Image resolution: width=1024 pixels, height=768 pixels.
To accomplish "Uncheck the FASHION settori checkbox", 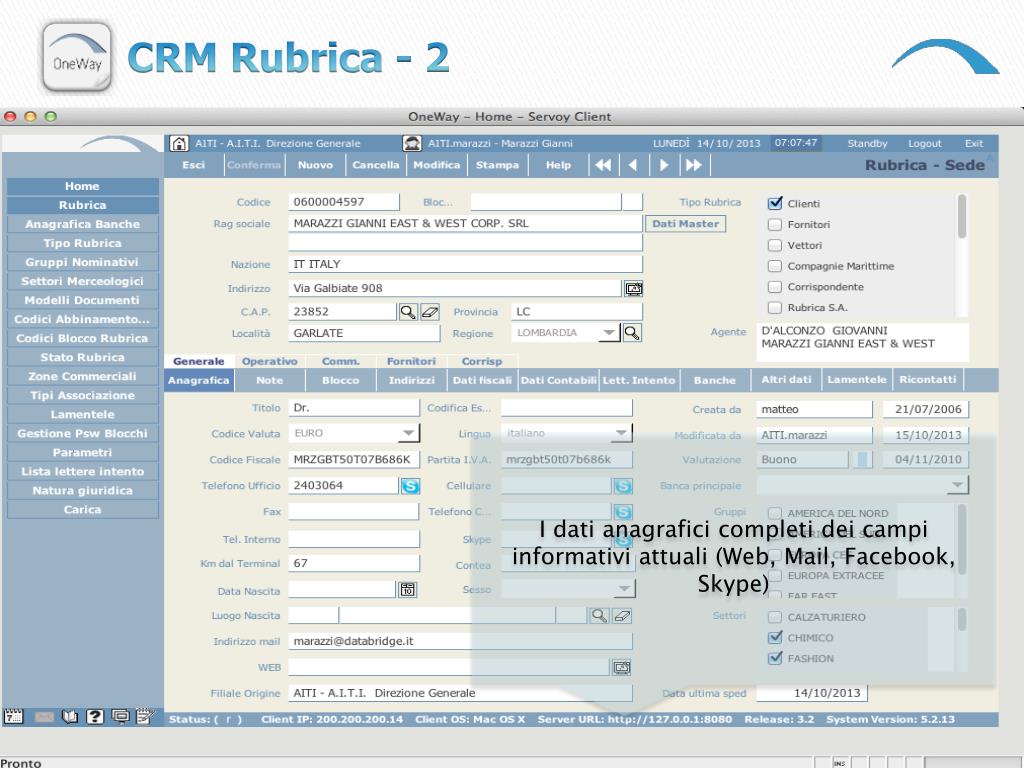I will click(775, 658).
